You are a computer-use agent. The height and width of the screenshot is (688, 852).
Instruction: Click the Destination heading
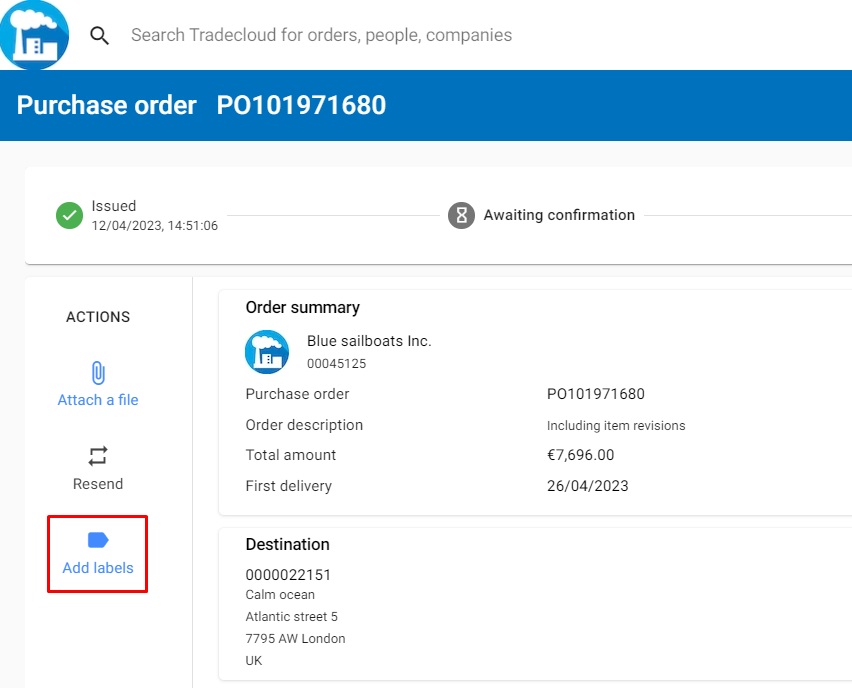point(287,545)
